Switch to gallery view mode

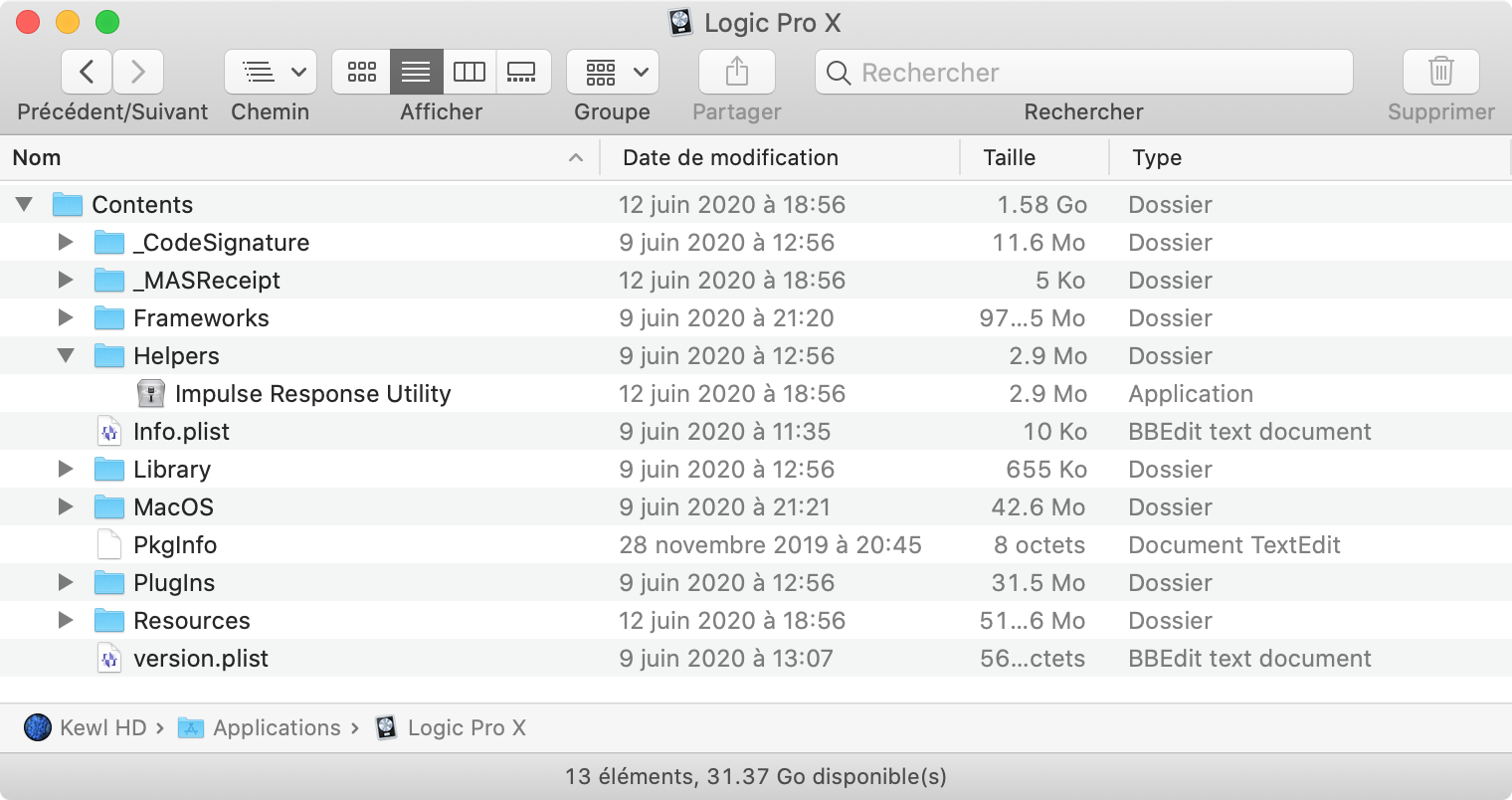click(522, 72)
